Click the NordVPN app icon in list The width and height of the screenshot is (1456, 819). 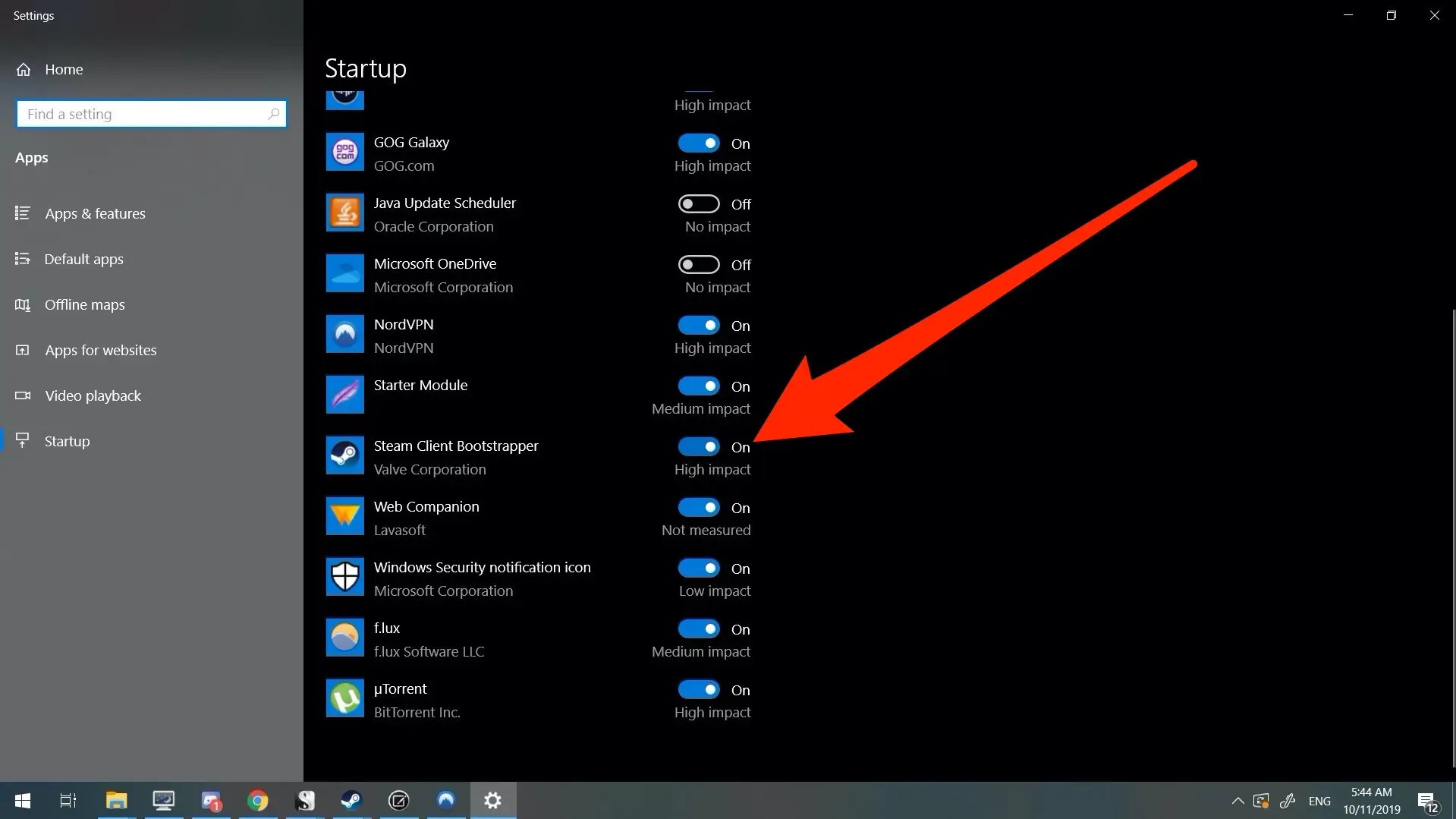click(x=345, y=334)
